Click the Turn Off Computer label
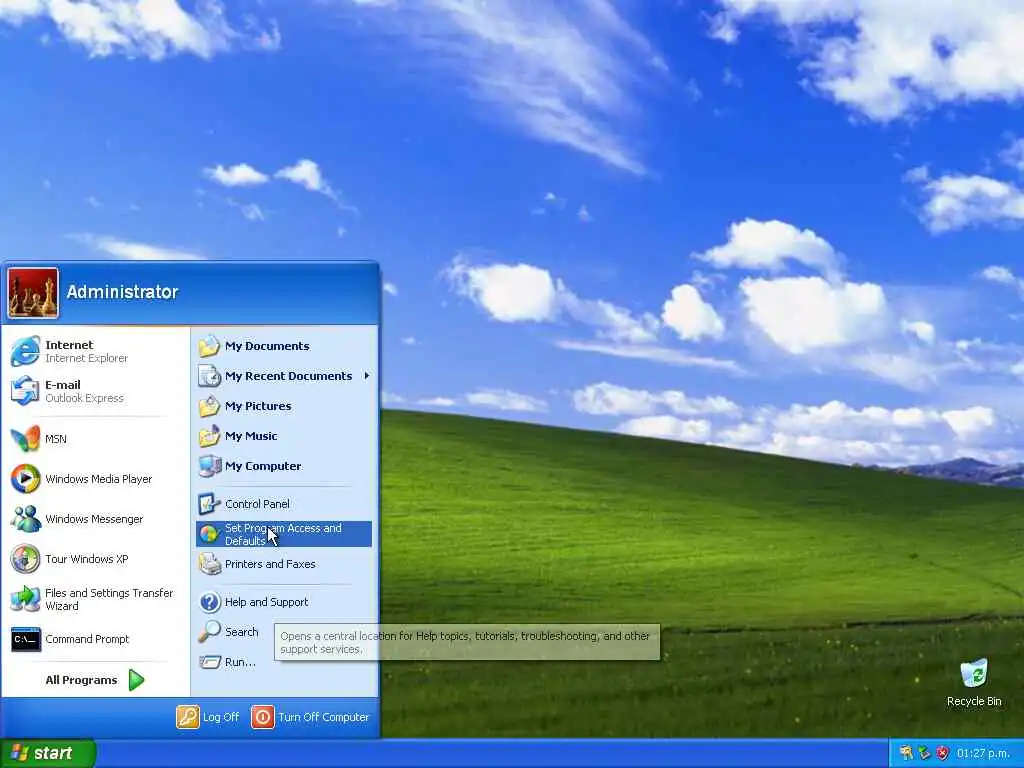1024x768 pixels. click(324, 717)
